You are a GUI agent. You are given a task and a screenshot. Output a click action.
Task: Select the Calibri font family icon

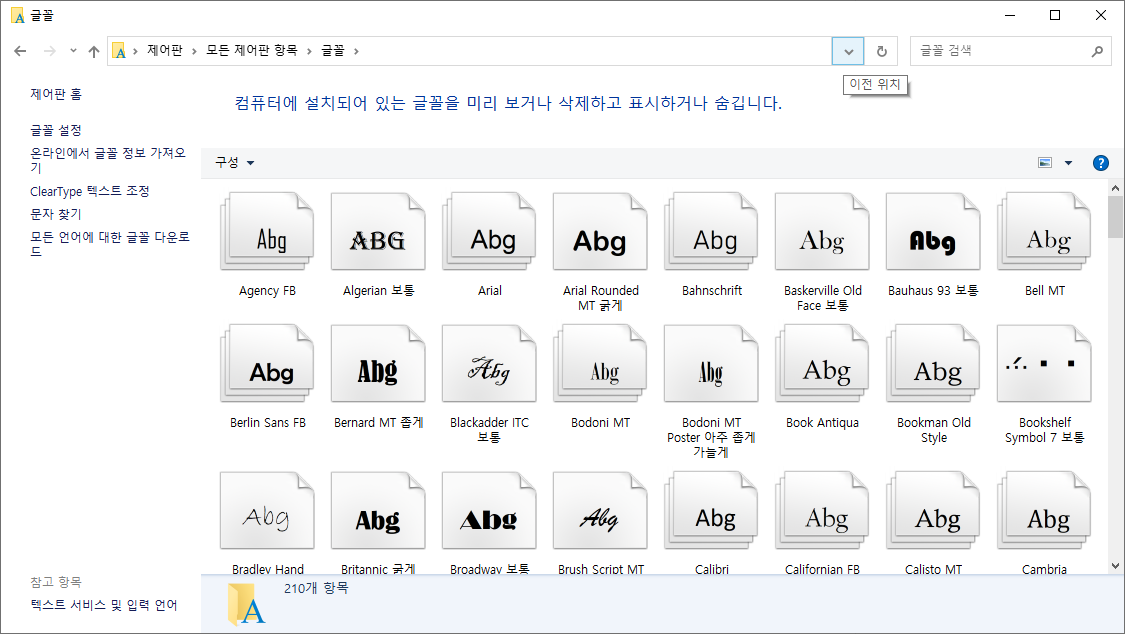712,511
